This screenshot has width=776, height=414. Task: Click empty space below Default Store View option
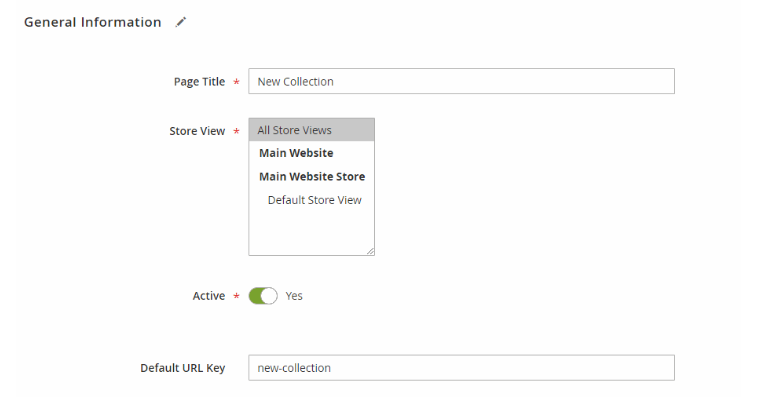tap(307, 230)
